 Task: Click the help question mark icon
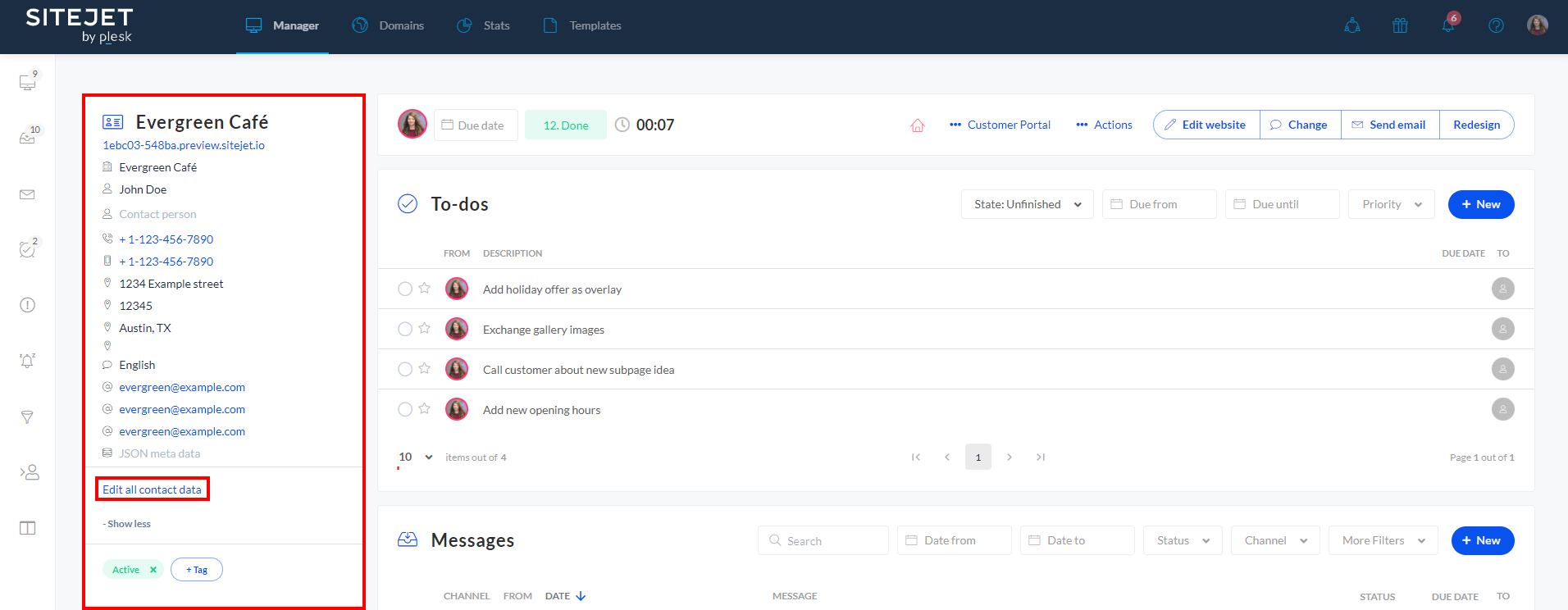click(1496, 25)
